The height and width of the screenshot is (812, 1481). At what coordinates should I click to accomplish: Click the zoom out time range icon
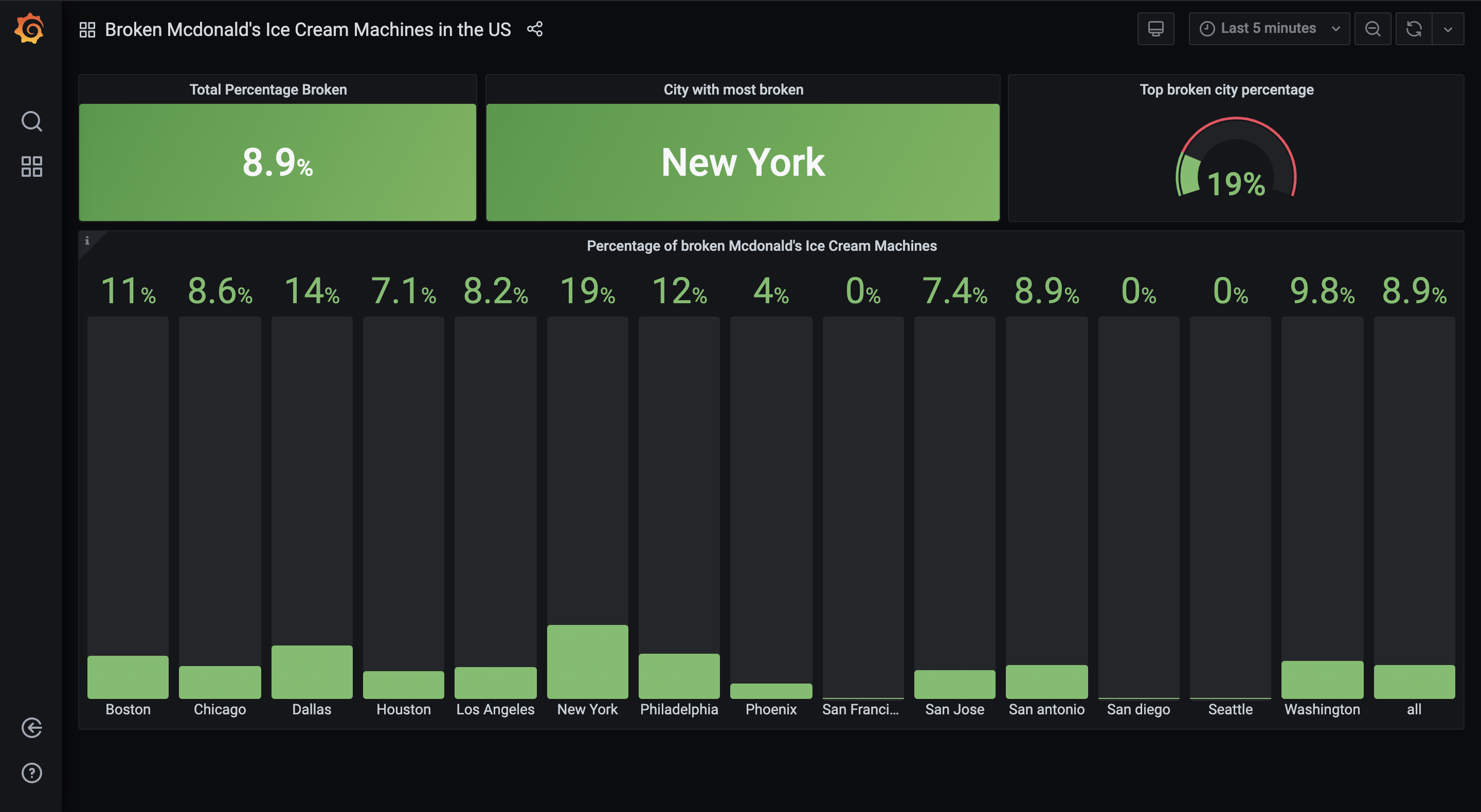click(x=1372, y=29)
